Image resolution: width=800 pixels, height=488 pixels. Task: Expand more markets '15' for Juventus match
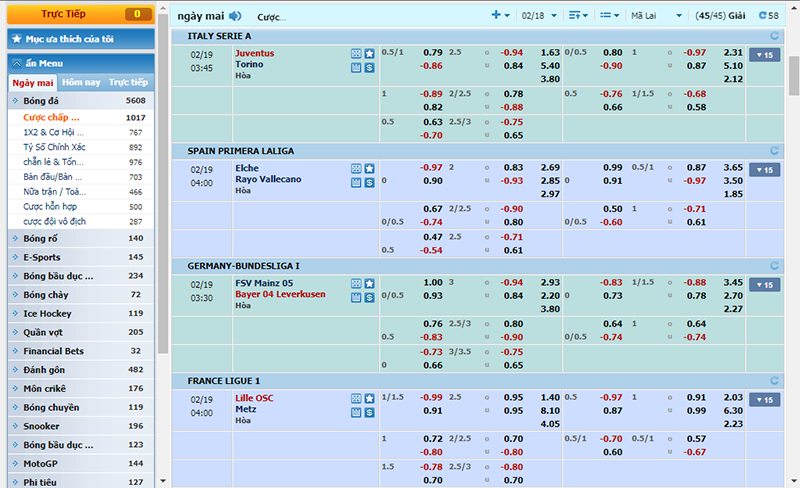[764, 55]
